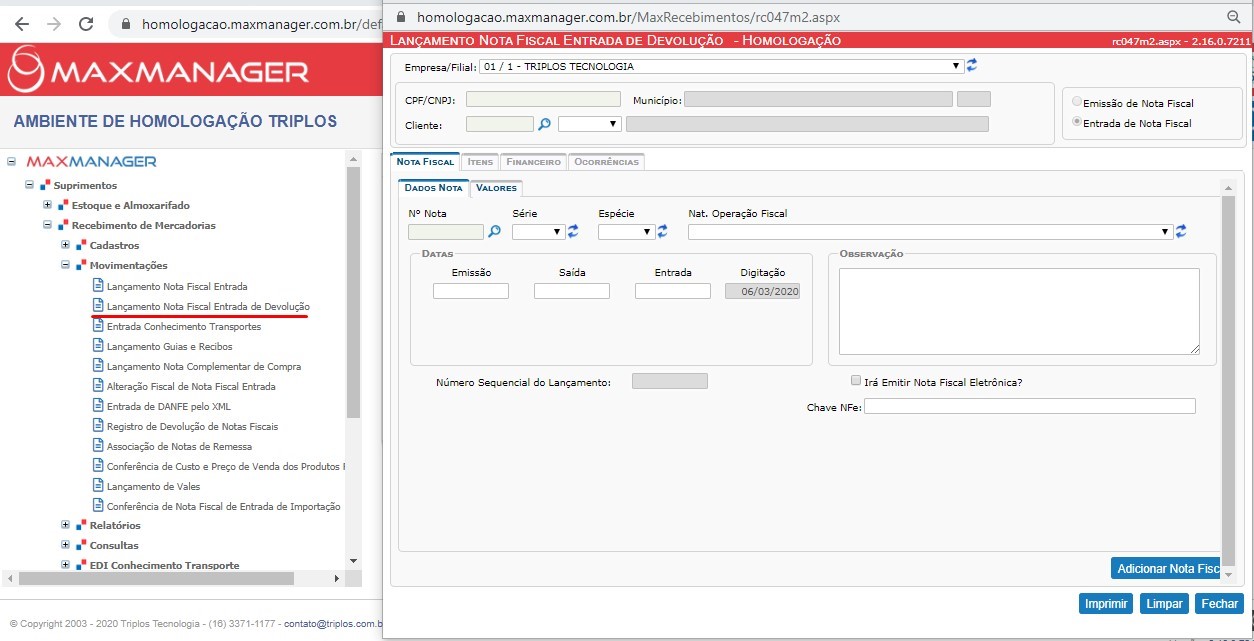Refresh the Série list icon
This screenshot has width=1254, height=641.
pos(573,231)
